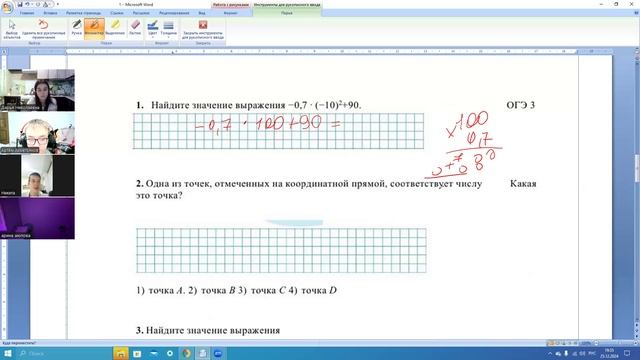The image size is (640, 360).
Task: Select the Highlighter (Выделение) tool
Action: tap(115, 28)
